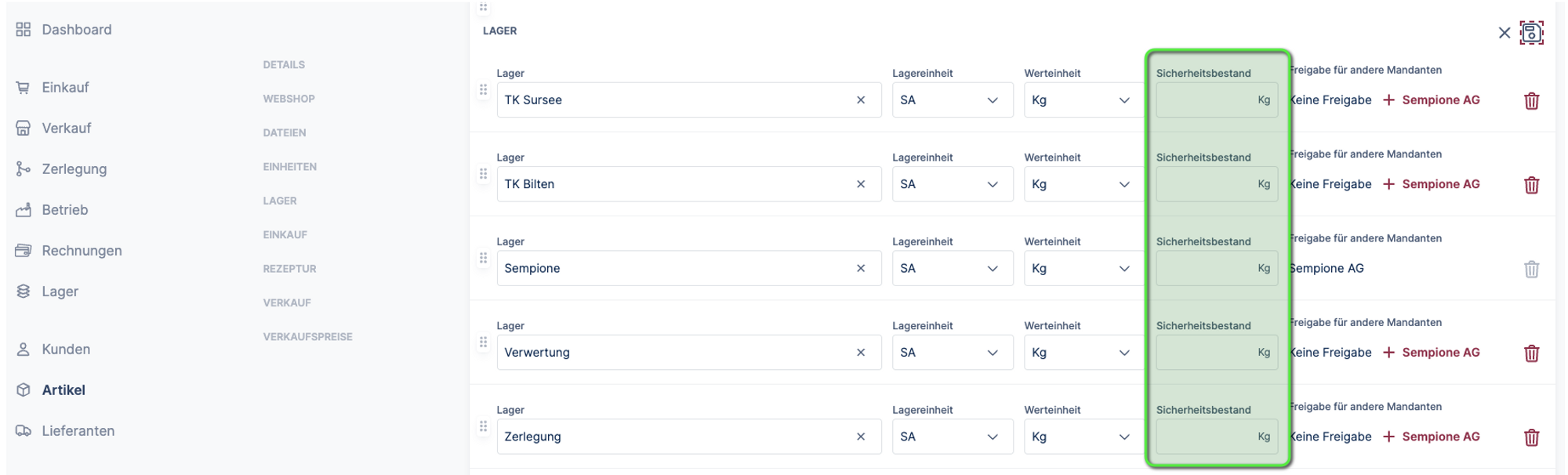Viewport: 1568px width, 475px height.
Task: Remove the Zerlegung row with trash icon
Action: tap(1530, 437)
